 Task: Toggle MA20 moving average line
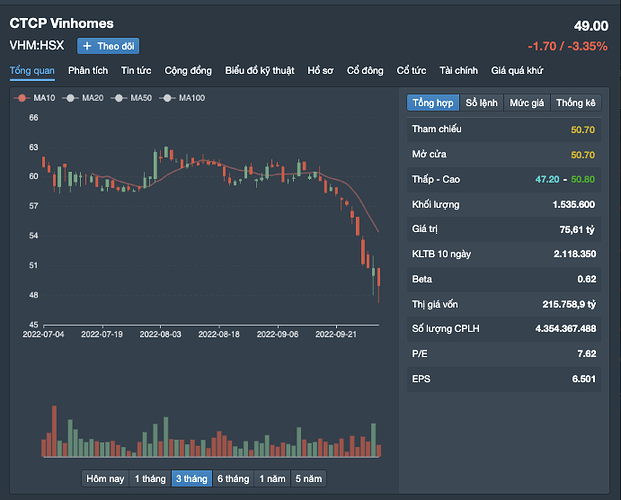pos(69,98)
